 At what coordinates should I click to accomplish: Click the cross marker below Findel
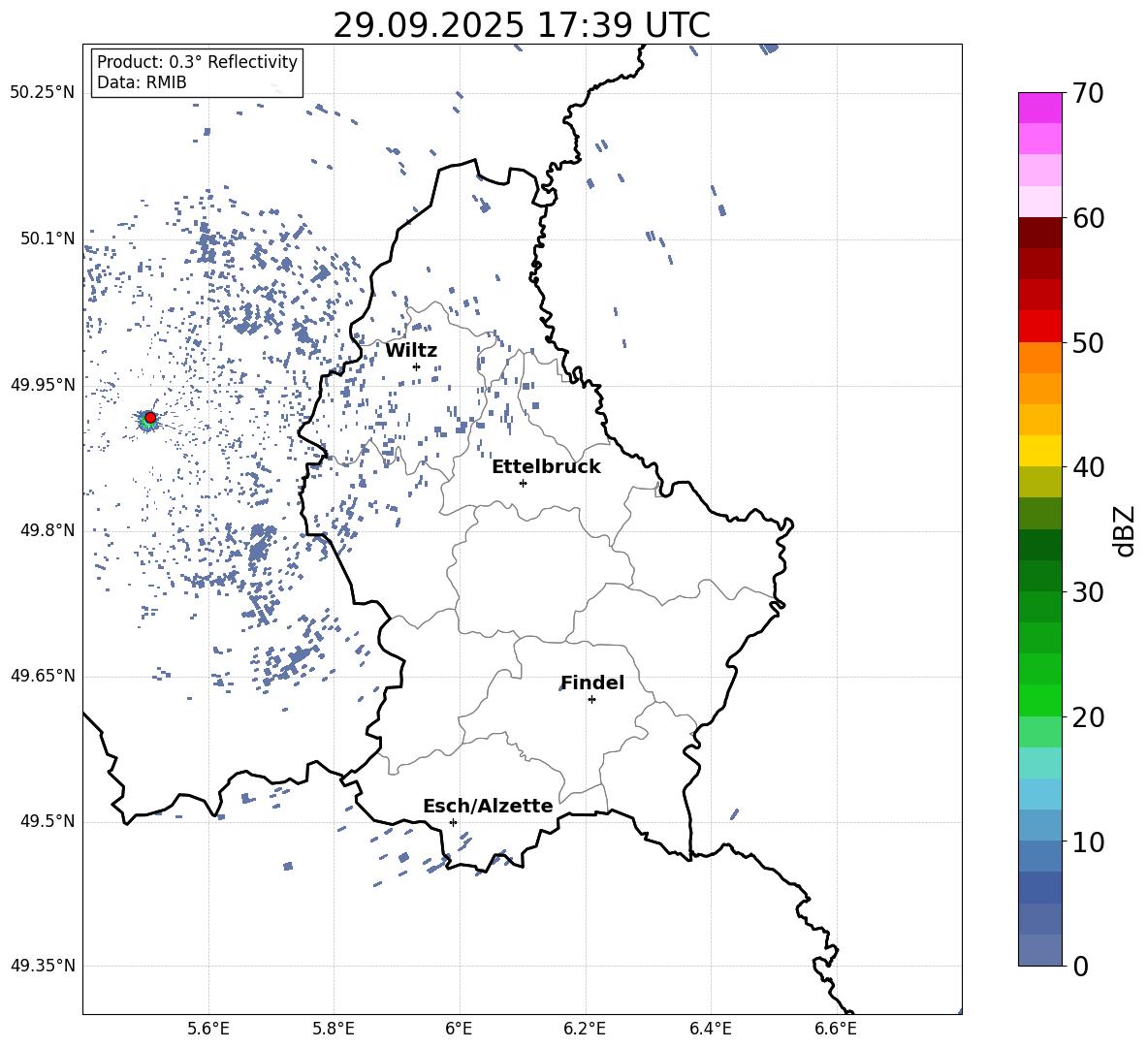pyautogui.click(x=591, y=700)
